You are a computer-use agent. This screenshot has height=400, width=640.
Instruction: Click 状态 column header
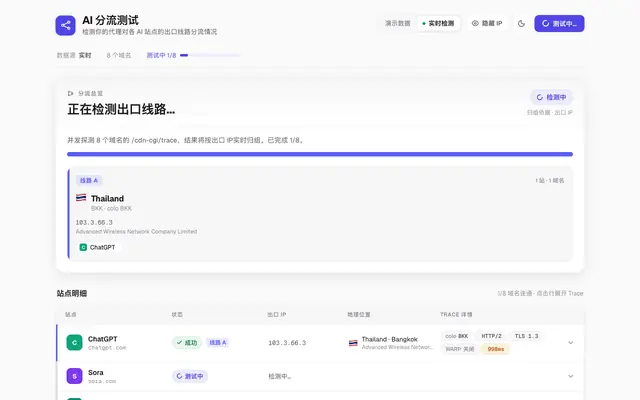[177, 315]
